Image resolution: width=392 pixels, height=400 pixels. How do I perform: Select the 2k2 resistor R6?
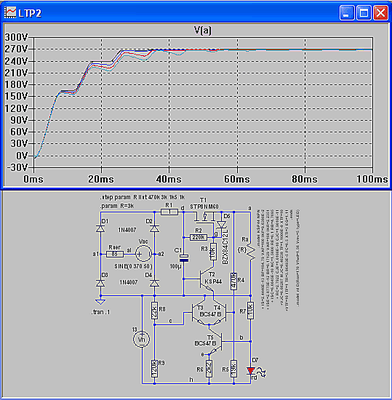tap(209, 368)
